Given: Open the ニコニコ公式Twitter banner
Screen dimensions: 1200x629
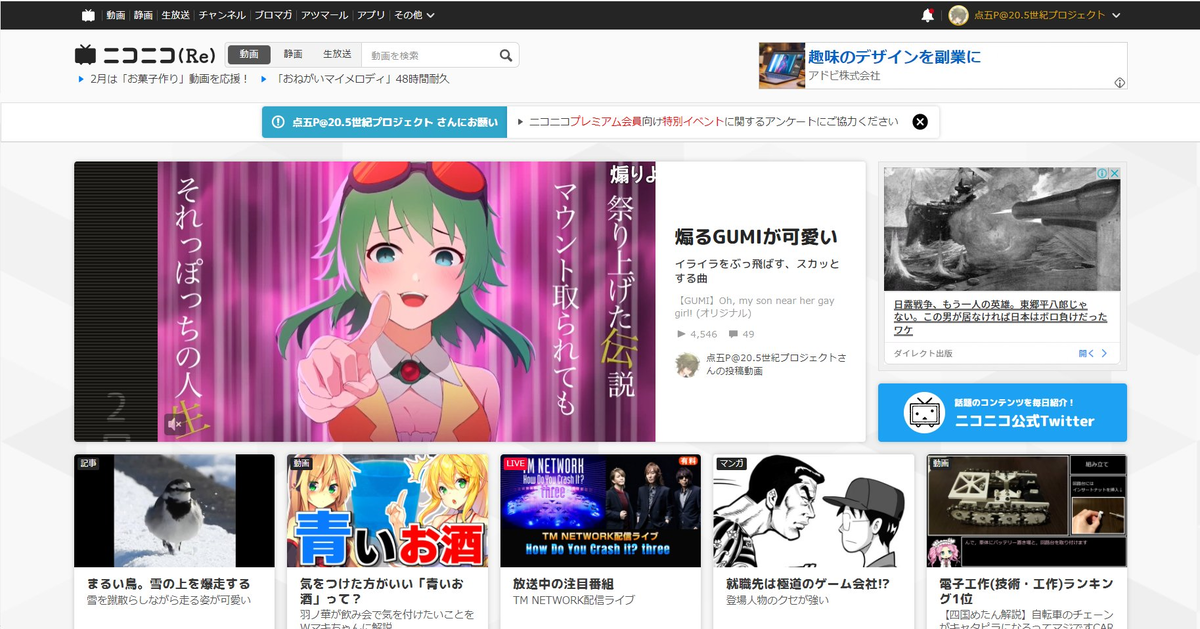Looking at the screenshot, I should (1002, 412).
